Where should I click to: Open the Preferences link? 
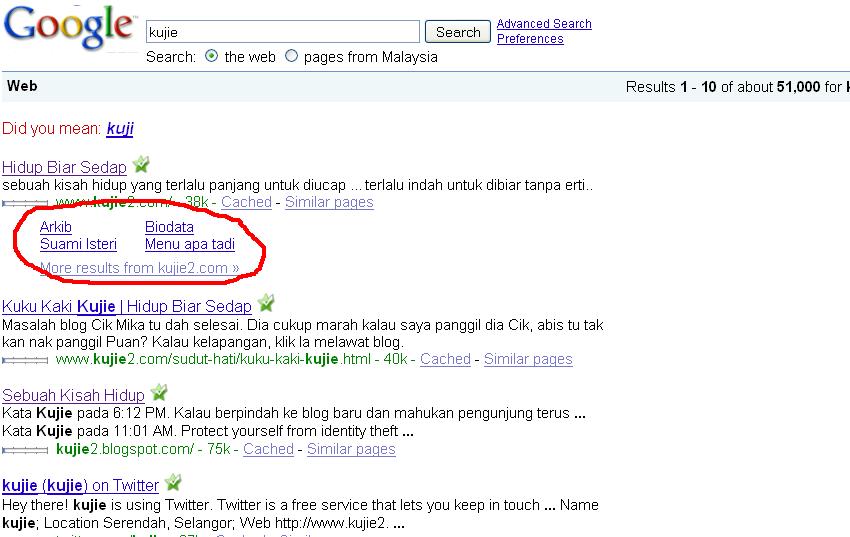[x=530, y=39]
